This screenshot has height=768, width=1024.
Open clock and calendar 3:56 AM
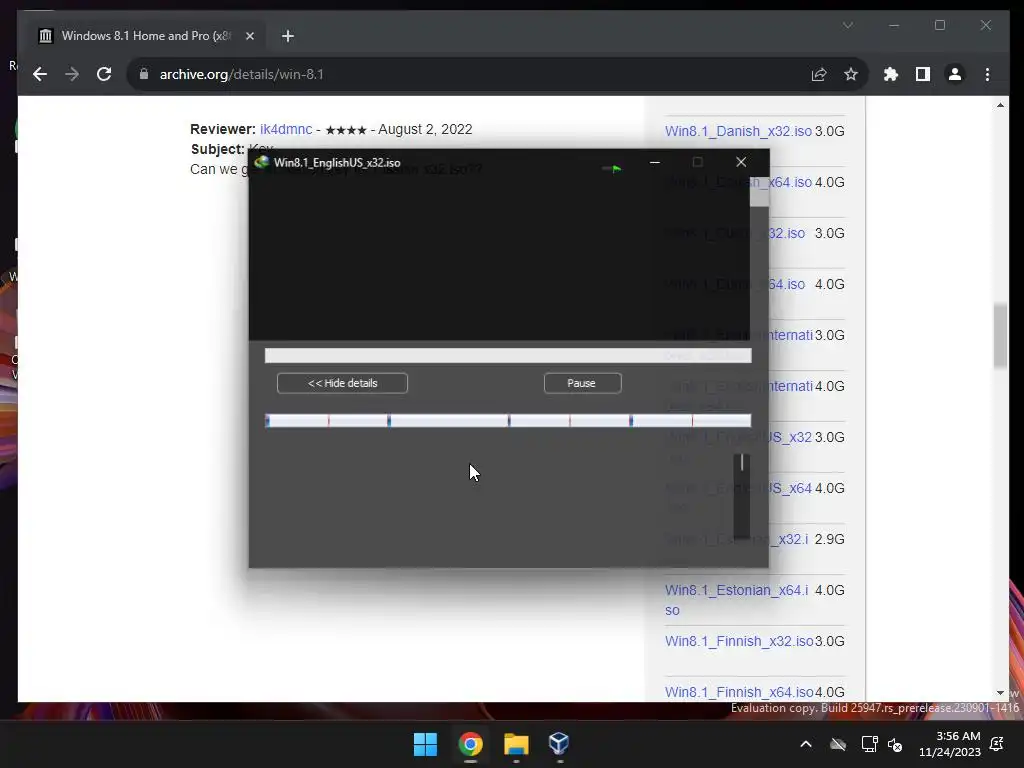pyautogui.click(x=950, y=744)
